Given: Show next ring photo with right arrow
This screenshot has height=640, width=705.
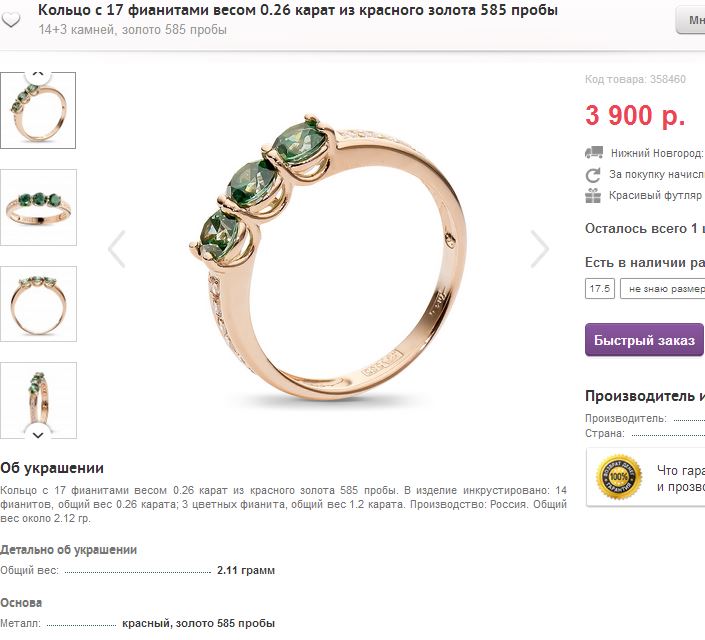Looking at the screenshot, I should pyautogui.click(x=540, y=249).
